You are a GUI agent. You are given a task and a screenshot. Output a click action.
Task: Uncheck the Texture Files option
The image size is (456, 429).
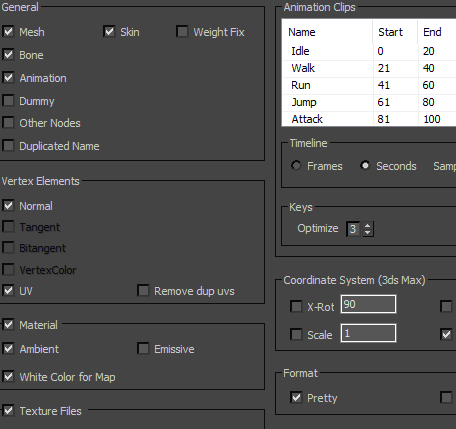pos(8,411)
